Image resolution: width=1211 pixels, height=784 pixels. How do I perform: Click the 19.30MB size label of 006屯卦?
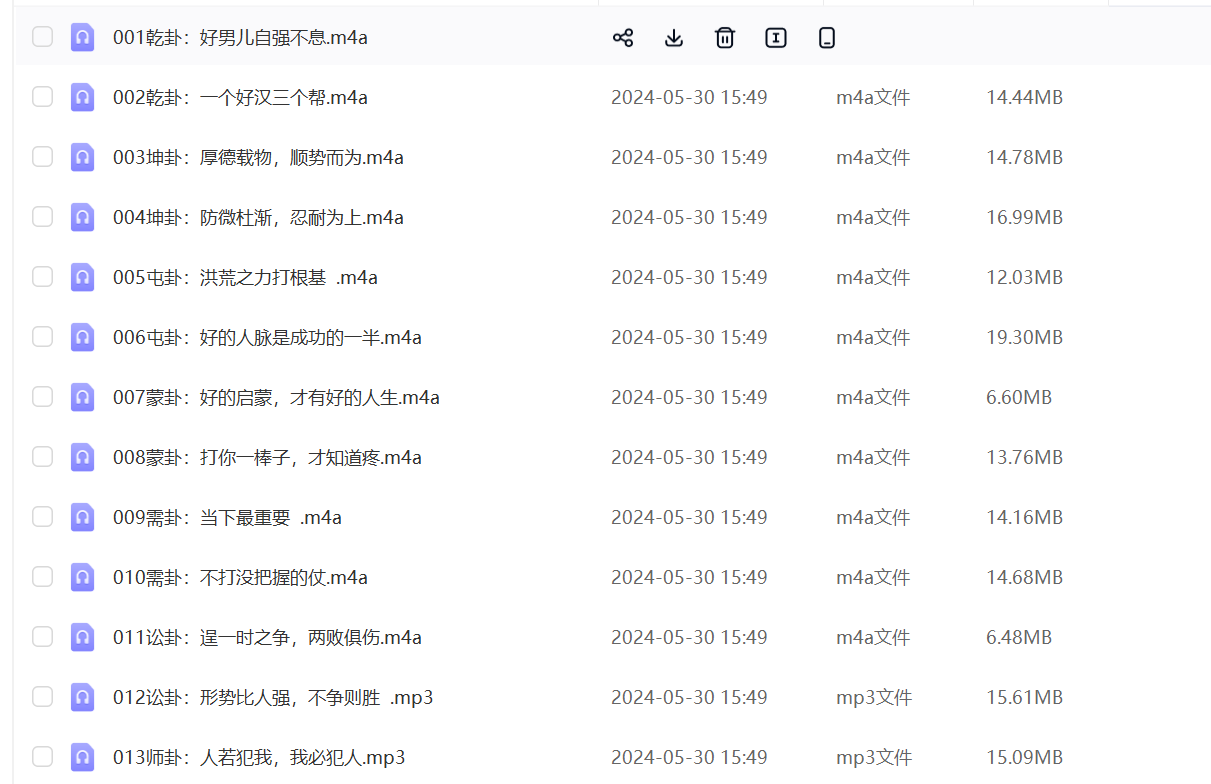pyautogui.click(x=1024, y=337)
